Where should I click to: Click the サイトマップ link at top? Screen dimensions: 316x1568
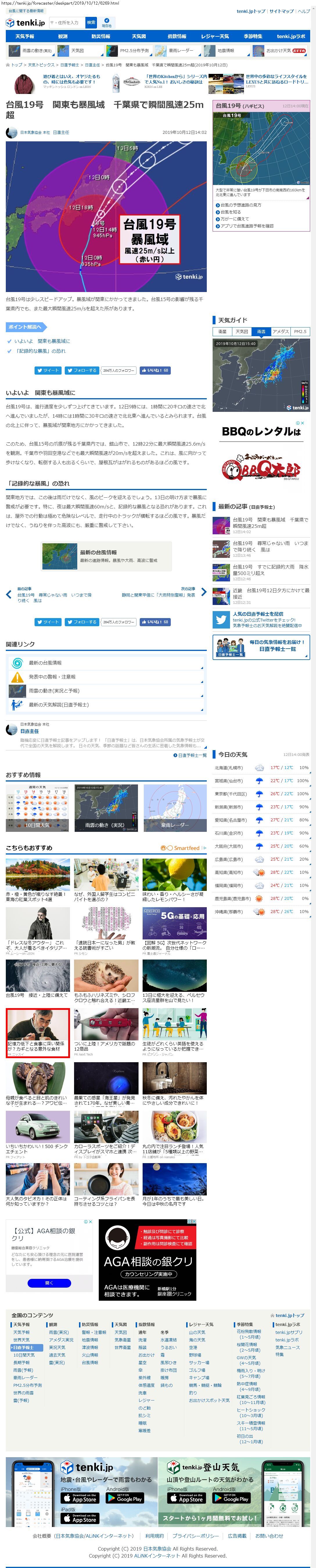pos(281,11)
